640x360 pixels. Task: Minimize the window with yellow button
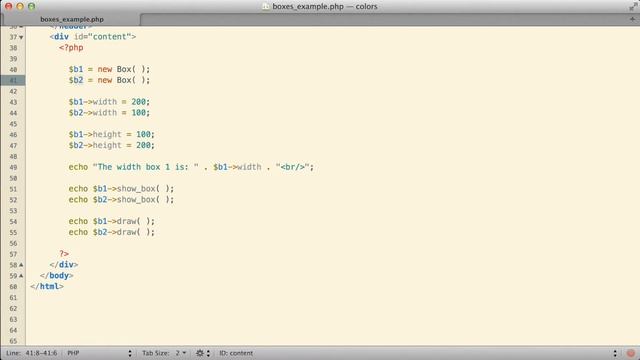(20, 7)
